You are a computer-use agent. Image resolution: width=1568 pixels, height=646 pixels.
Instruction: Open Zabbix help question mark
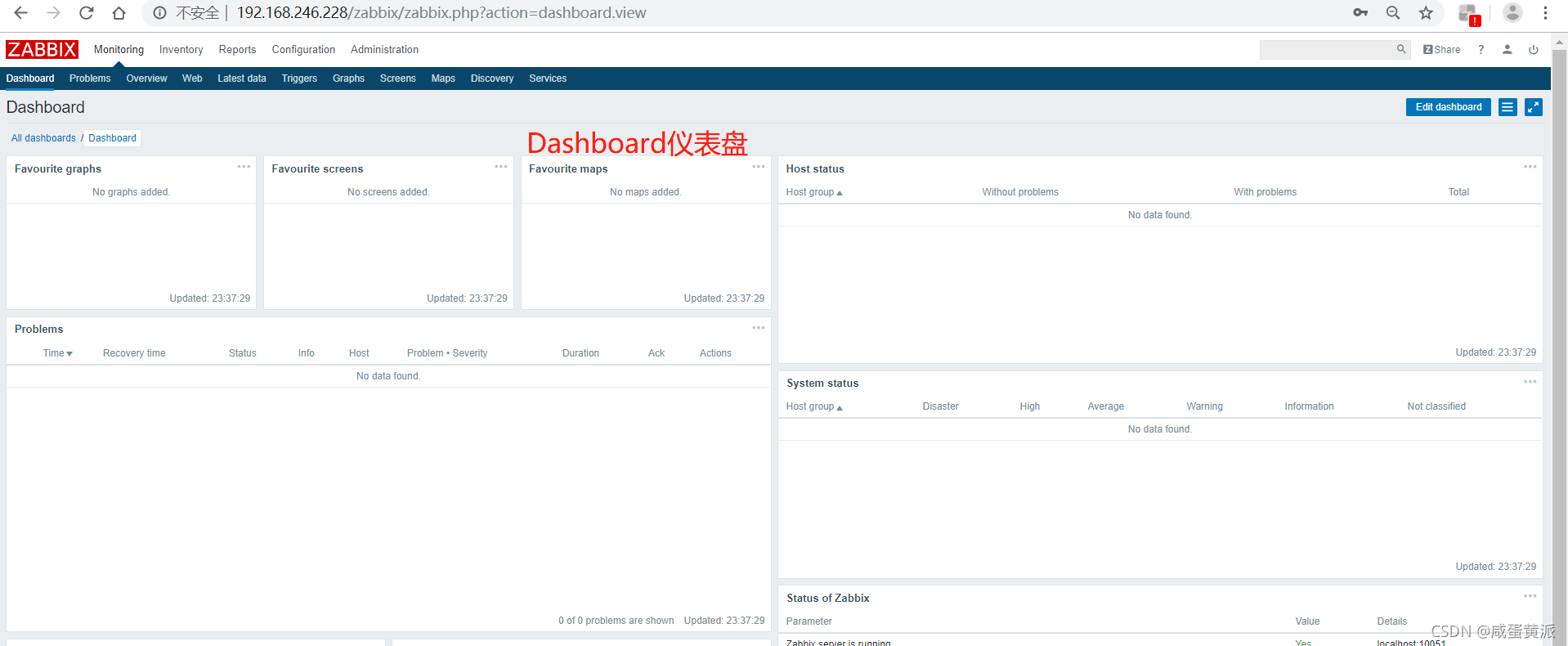[1481, 49]
